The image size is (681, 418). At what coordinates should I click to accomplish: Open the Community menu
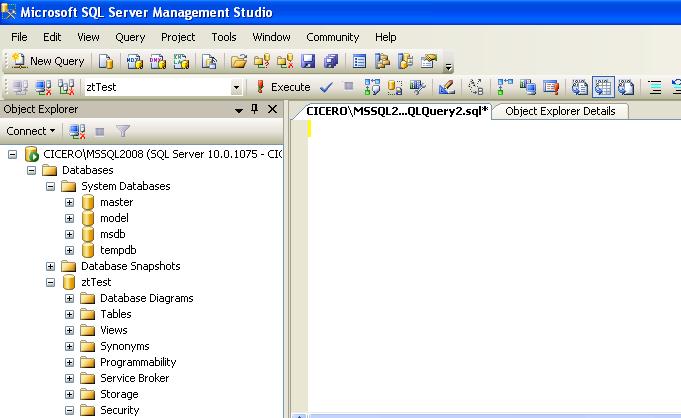click(333, 37)
